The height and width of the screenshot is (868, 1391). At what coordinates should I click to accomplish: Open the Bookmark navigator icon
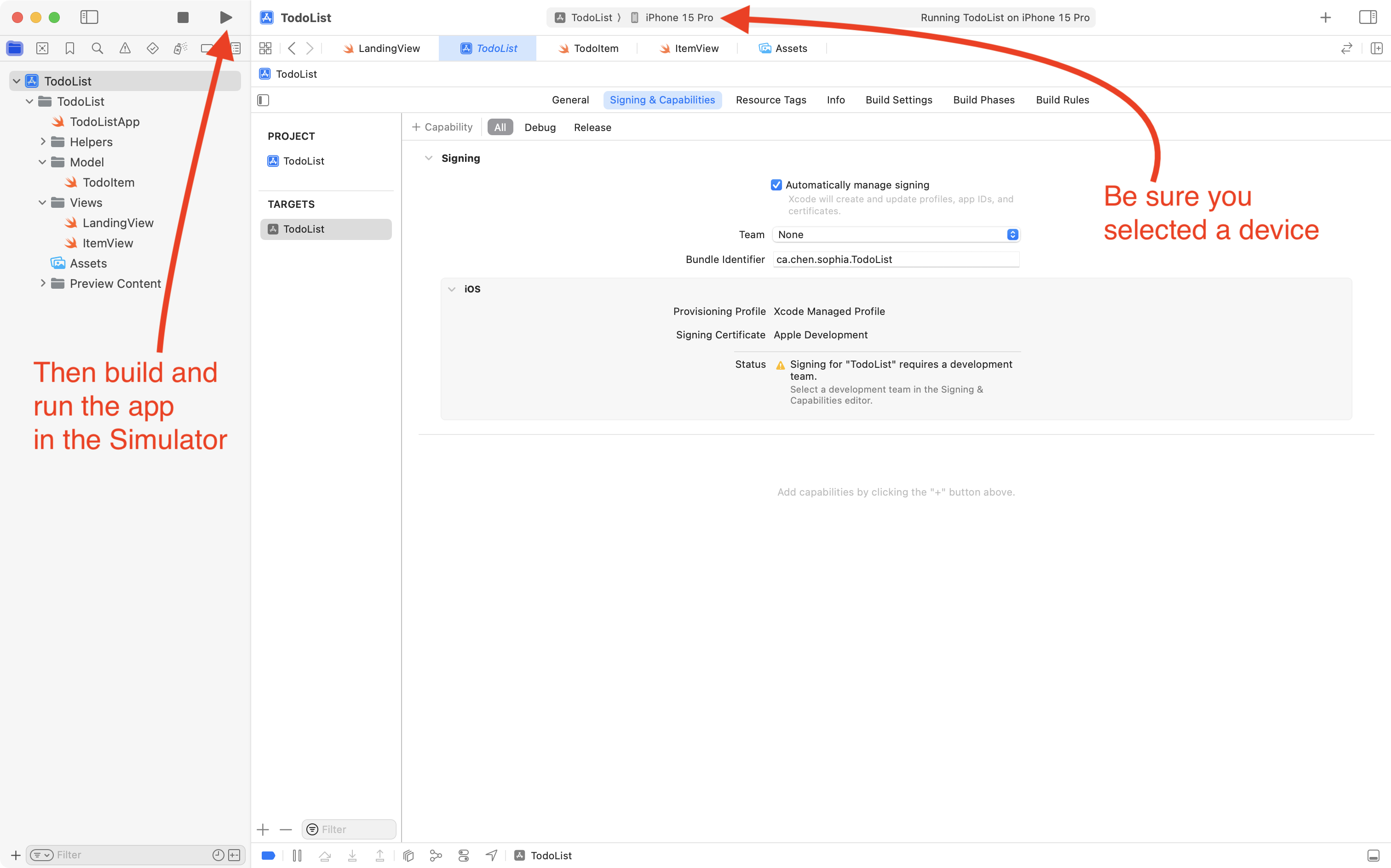click(x=69, y=48)
